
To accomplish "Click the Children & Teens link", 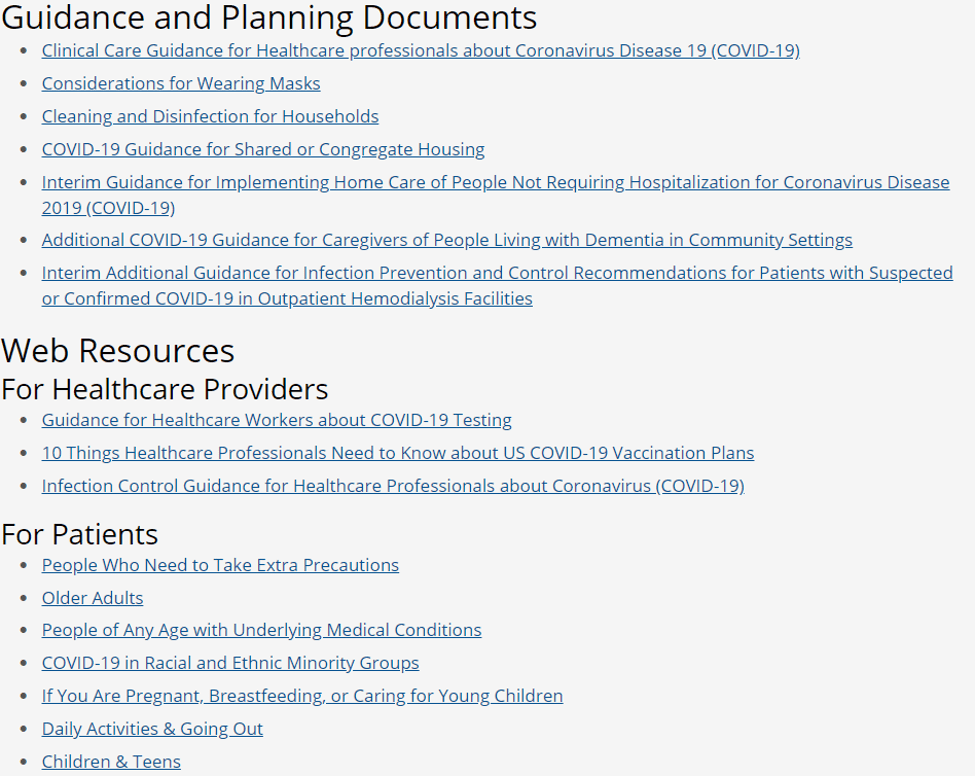I will pyautogui.click(x=111, y=763).
